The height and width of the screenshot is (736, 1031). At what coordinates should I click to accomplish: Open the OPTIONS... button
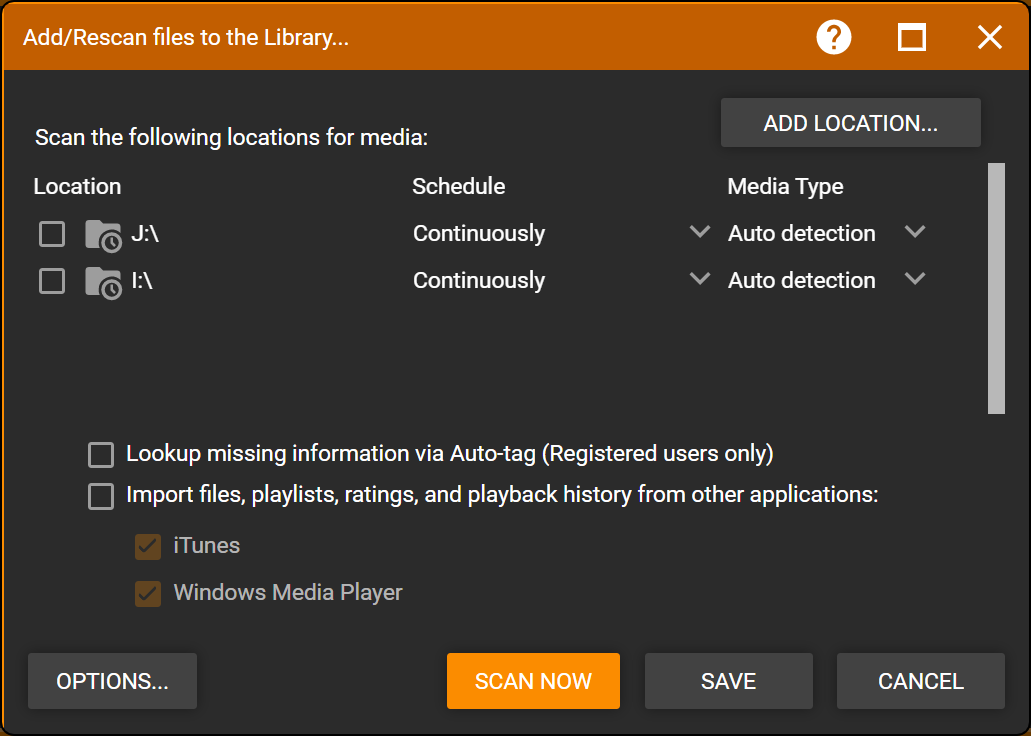[112, 681]
